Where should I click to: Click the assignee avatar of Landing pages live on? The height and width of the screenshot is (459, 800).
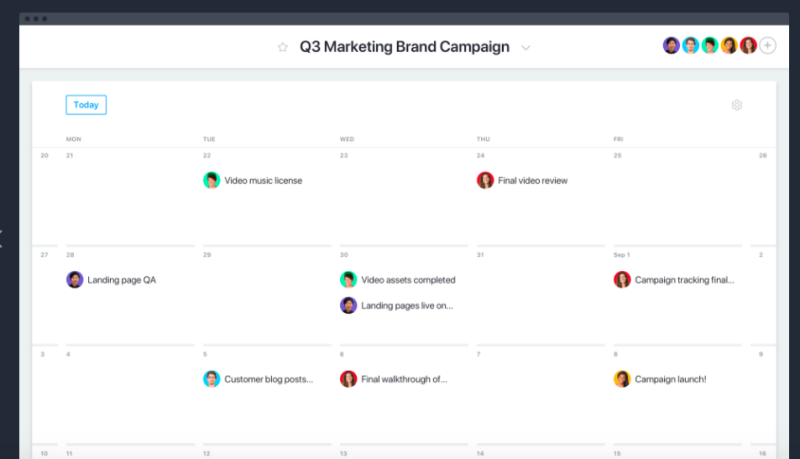point(348,305)
